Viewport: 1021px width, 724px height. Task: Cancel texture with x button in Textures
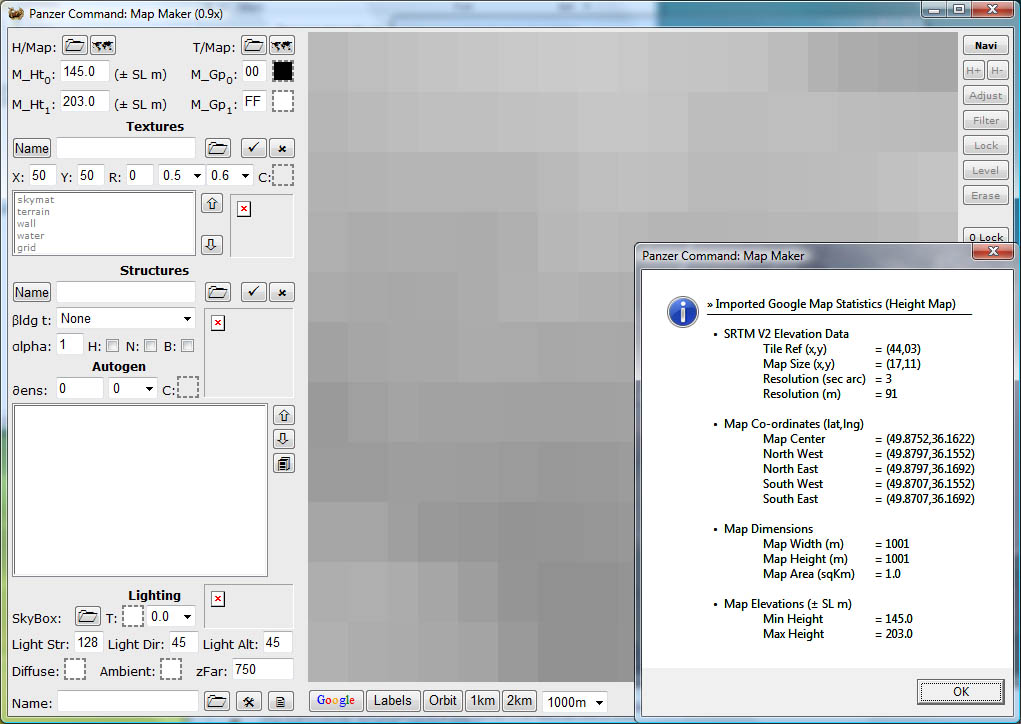click(x=282, y=148)
